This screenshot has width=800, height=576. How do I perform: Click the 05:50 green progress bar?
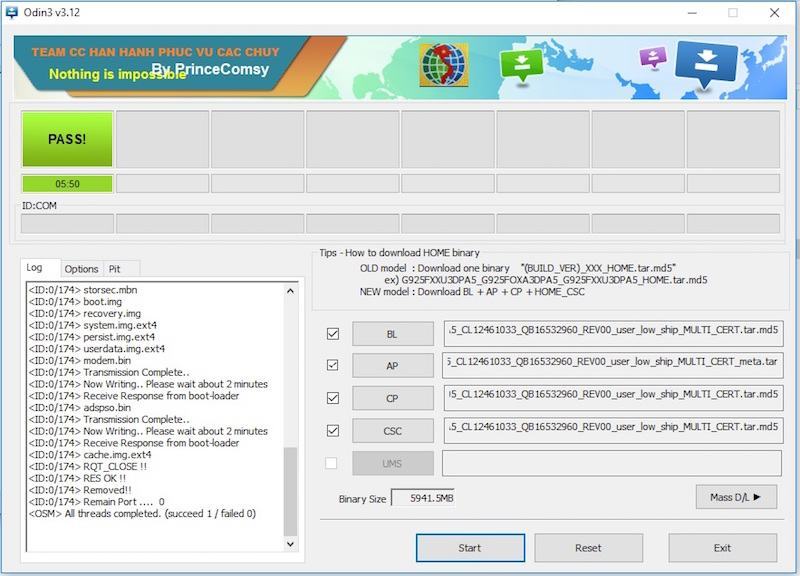pyautogui.click(x=67, y=184)
